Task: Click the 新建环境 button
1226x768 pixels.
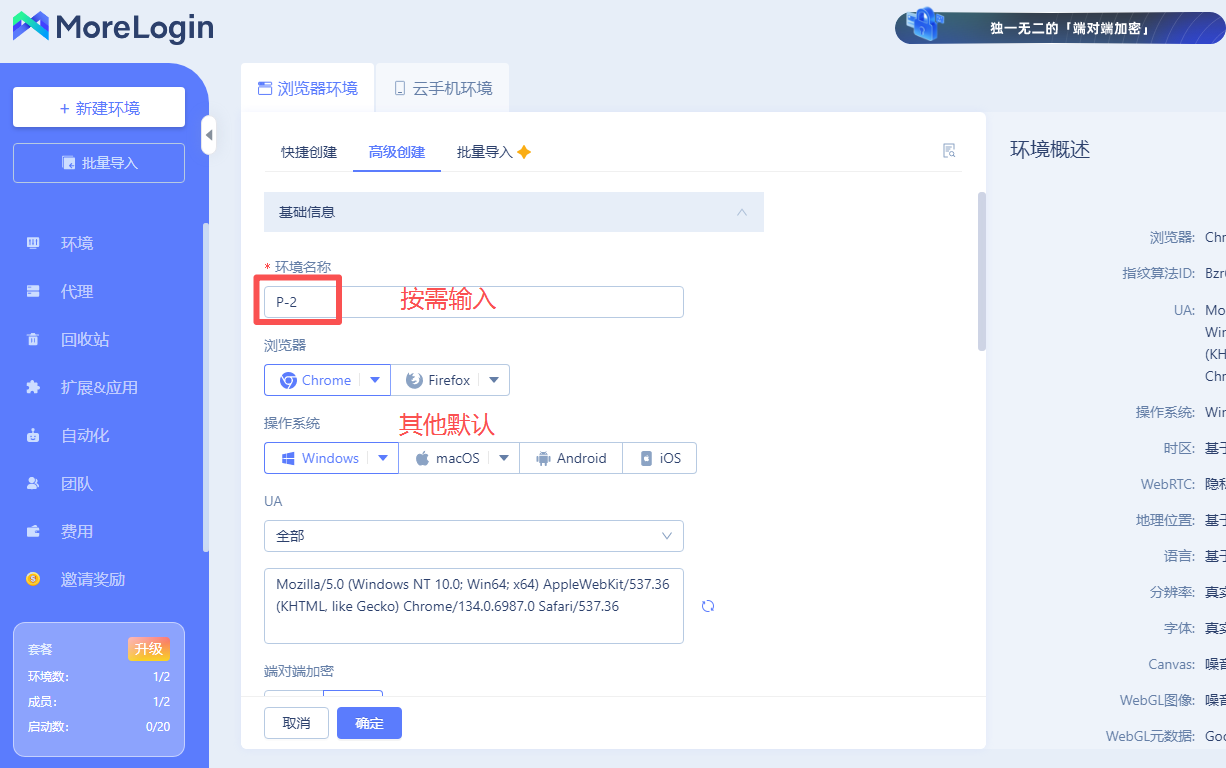Action: click(x=99, y=108)
